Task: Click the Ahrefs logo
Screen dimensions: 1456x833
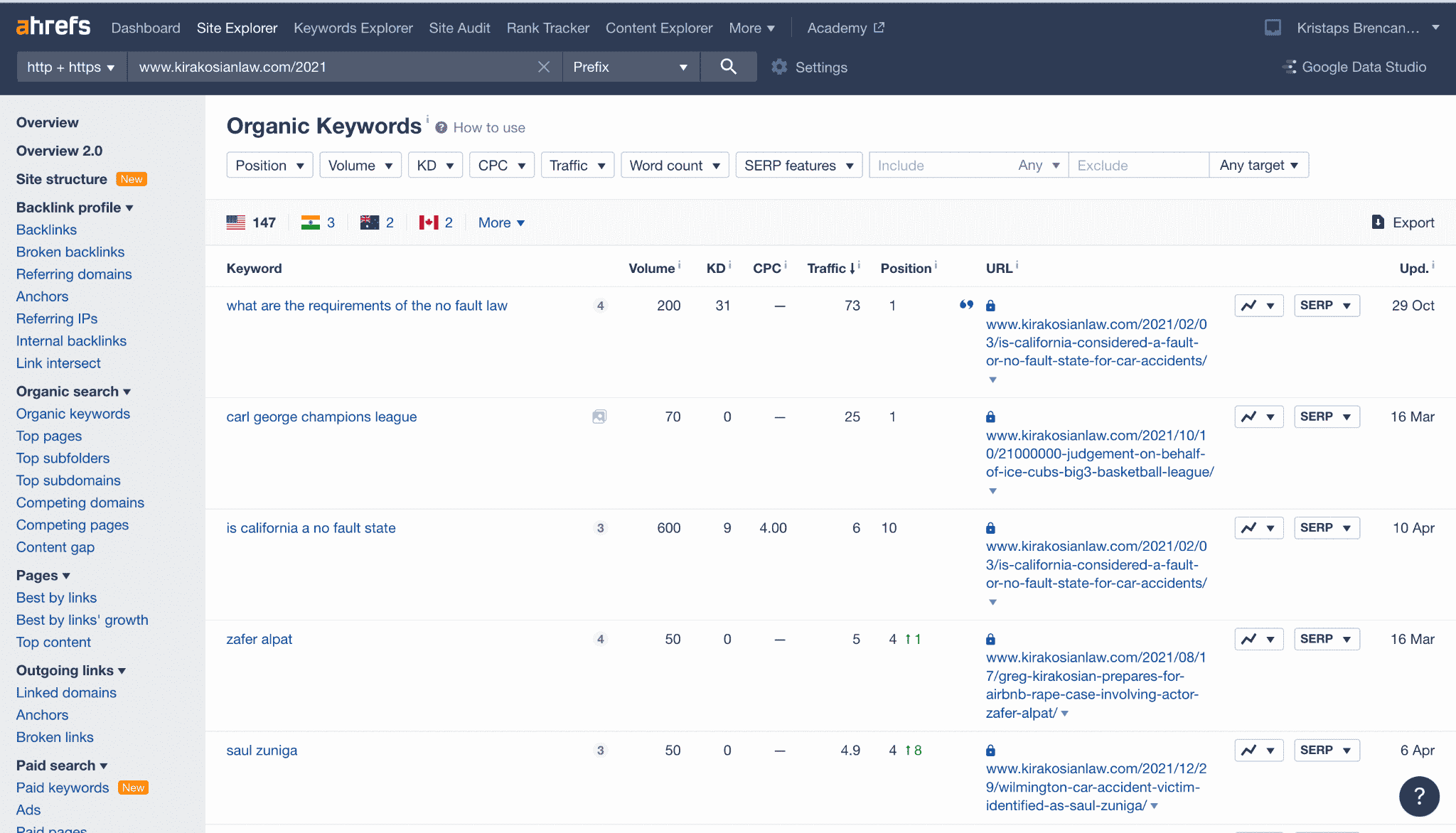Action: click(53, 27)
